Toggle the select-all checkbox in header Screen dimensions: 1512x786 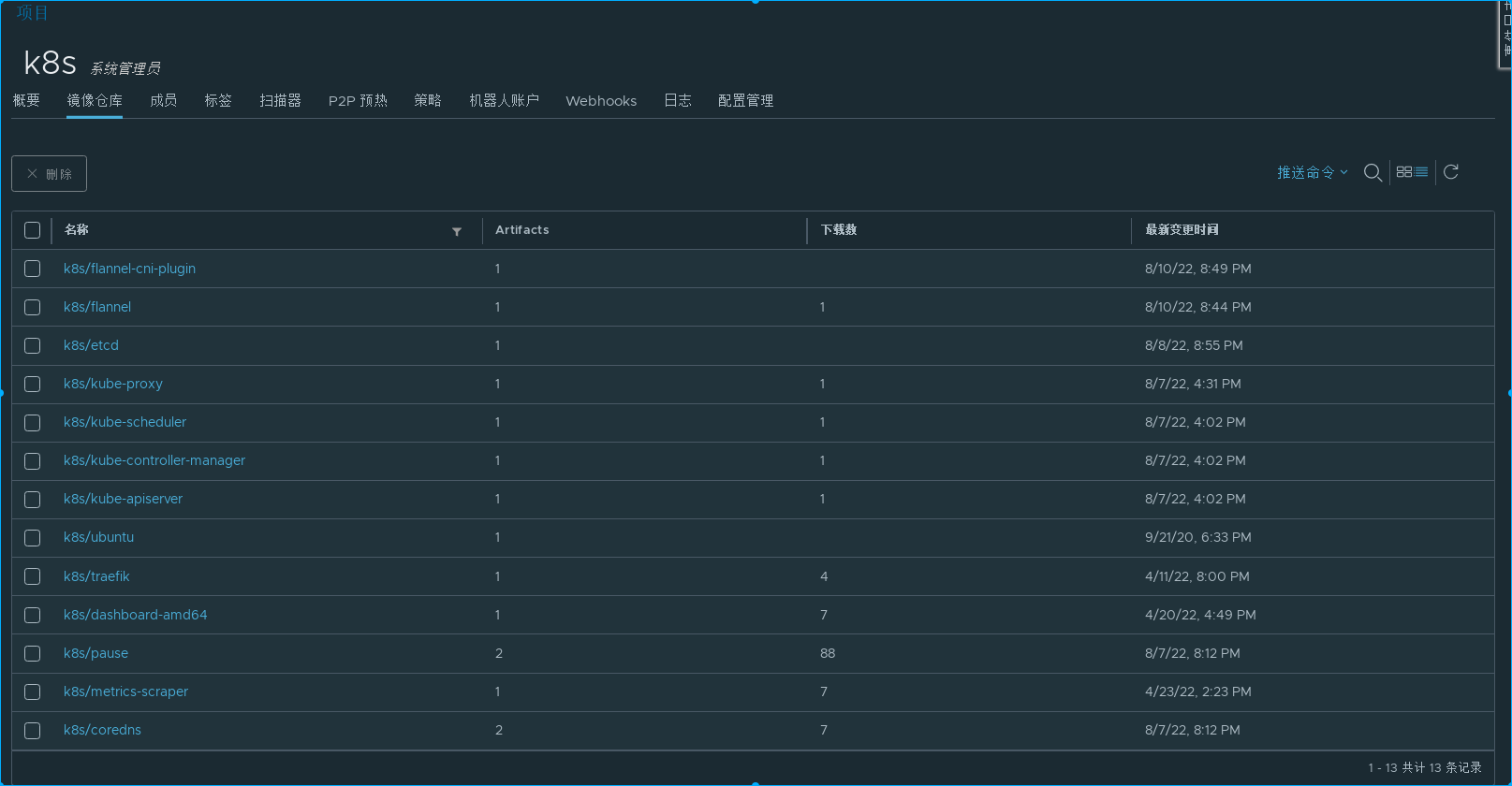(x=33, y=230)
